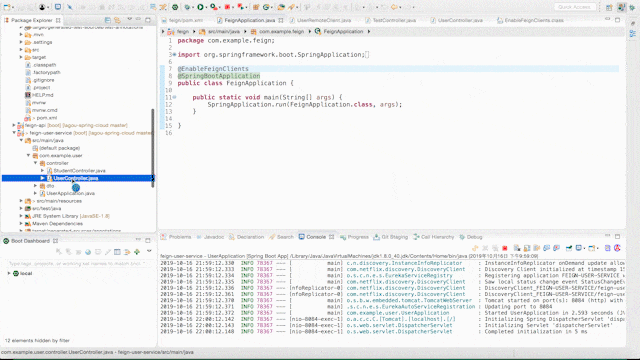Image resolution: width=640 pixels, height=360 pixels.
Task: Click src/main/java breadcrumb segment
Action: [x=224, y=31]
